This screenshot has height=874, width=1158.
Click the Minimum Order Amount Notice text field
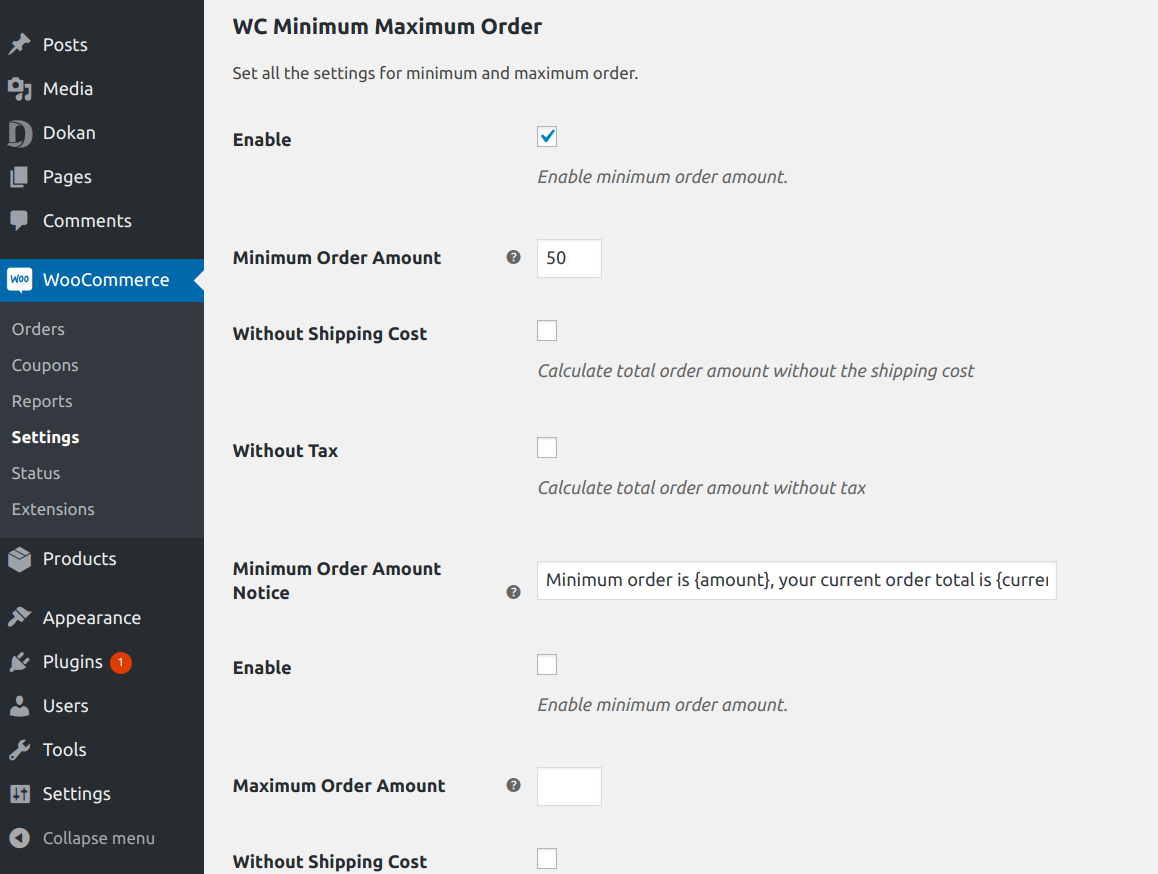(x=797, y=581)
